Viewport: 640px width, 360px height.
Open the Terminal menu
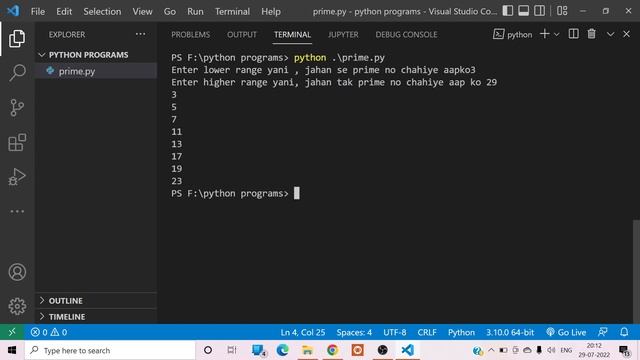(x=232, y=11)
